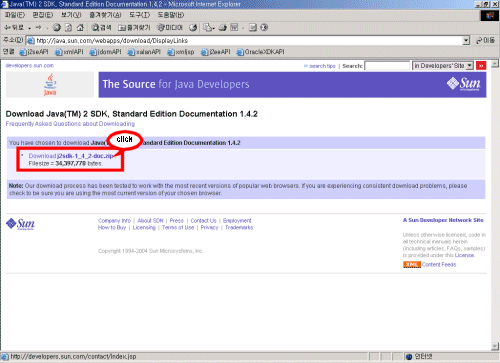The width and height of the screenshot is (500, 363).
Task: Click the XML Content Feeds badge
Action: pos(412,265)
